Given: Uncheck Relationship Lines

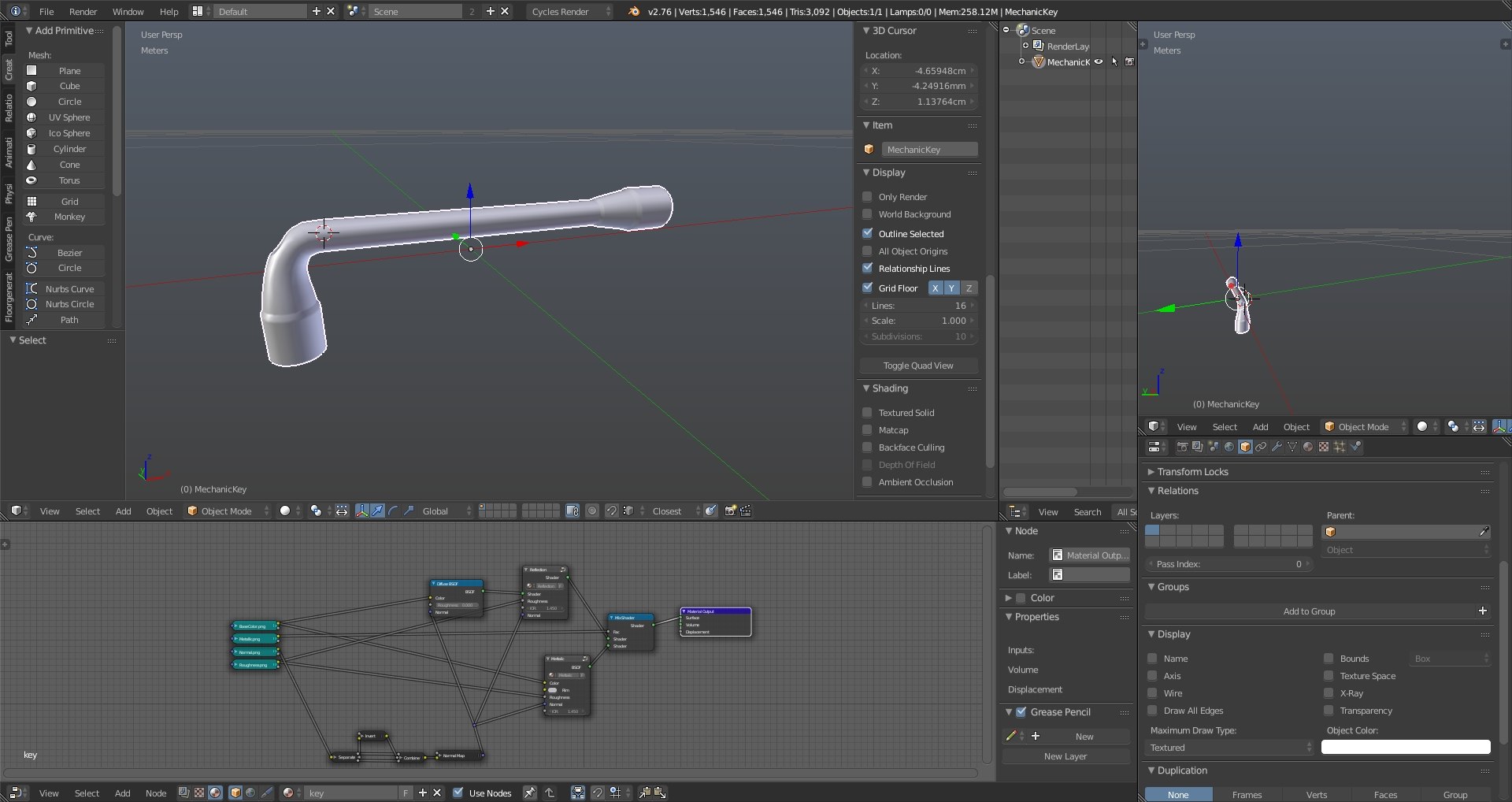Looking at the screenshot, I should 868,269.
